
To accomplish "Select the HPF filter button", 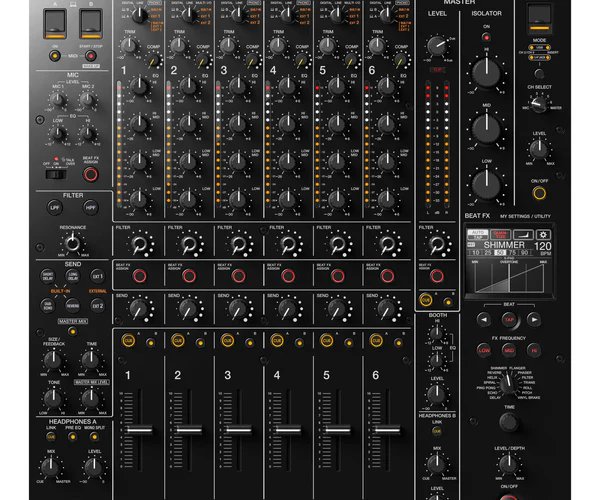I will (91, 207).
